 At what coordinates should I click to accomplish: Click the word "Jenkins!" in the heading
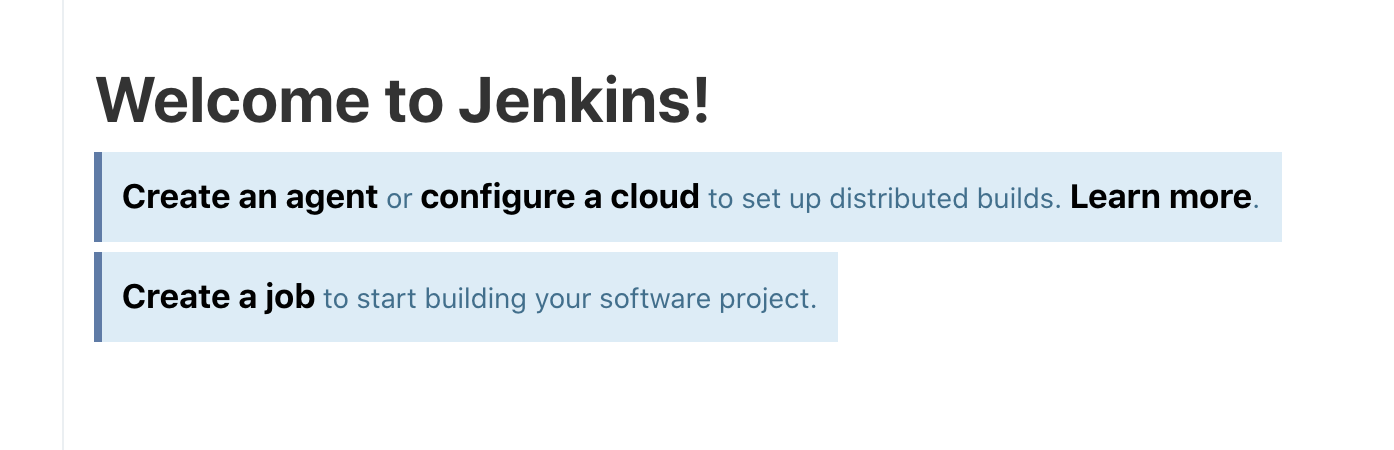[583, 101]
